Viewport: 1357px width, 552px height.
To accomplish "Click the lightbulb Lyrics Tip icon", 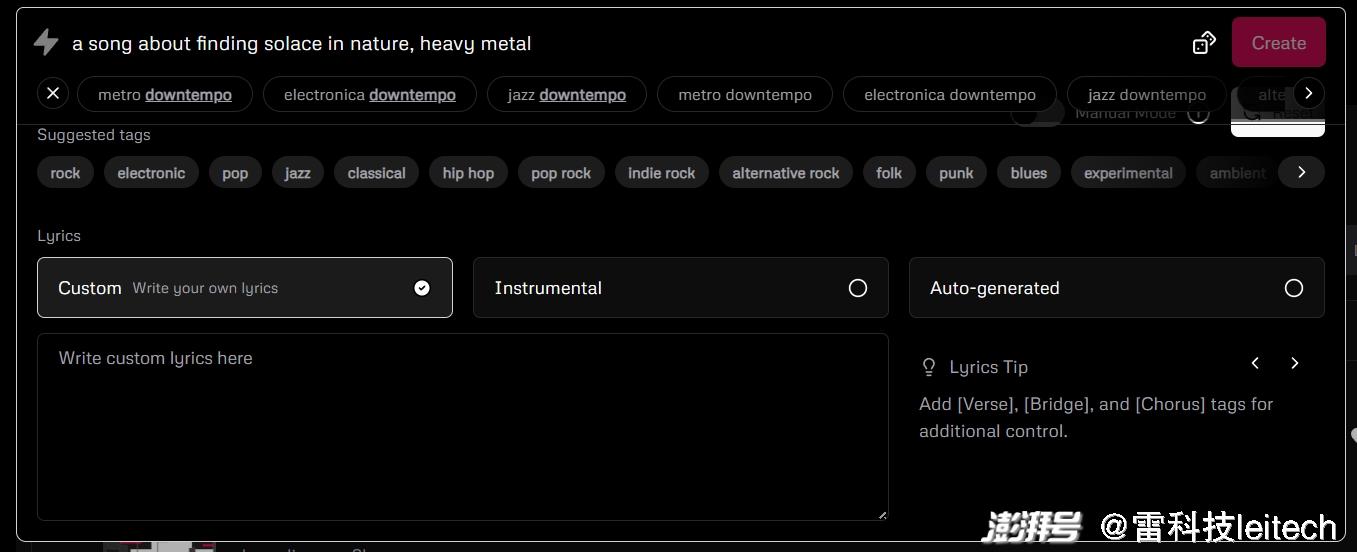I will (x=929, y=367).
